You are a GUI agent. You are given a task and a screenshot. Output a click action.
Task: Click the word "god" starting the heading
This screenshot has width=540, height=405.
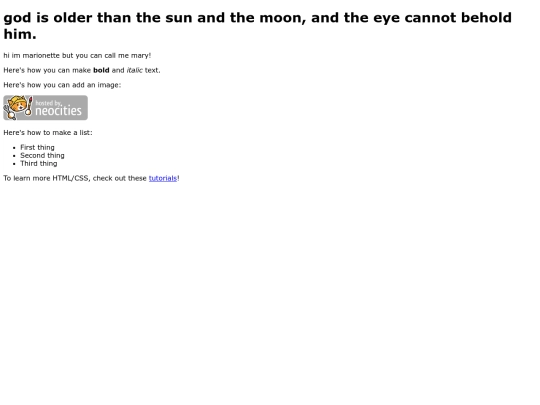pos(17,18)
